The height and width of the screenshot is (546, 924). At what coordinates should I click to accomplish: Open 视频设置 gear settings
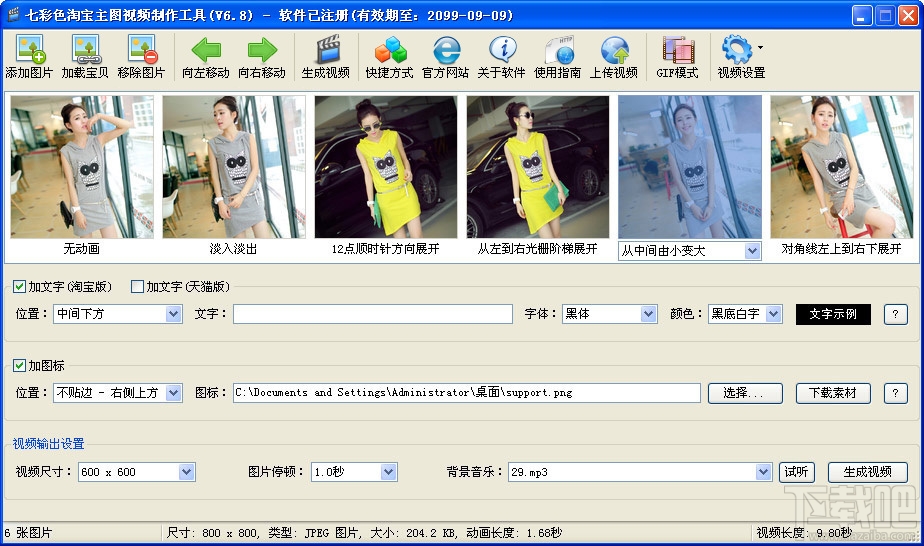pos(741,57)
